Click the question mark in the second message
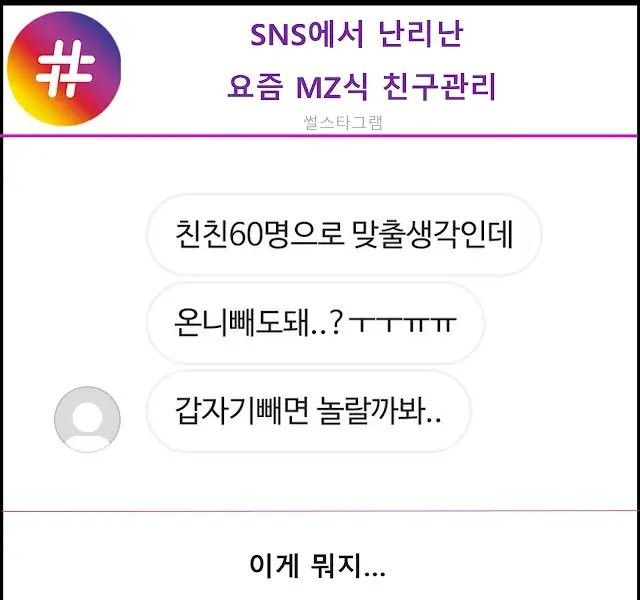The image size is (640, 600). click(336, 323)
